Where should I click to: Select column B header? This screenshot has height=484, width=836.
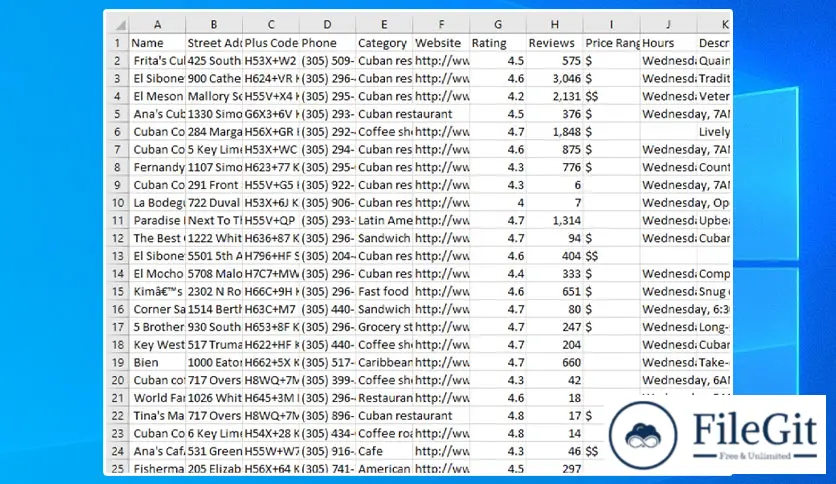214,25
